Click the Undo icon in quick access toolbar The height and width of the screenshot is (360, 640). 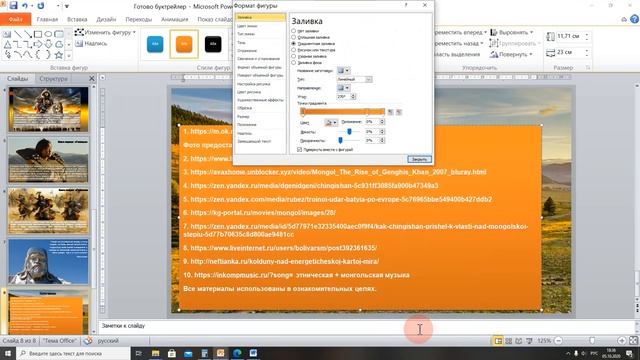25,6
